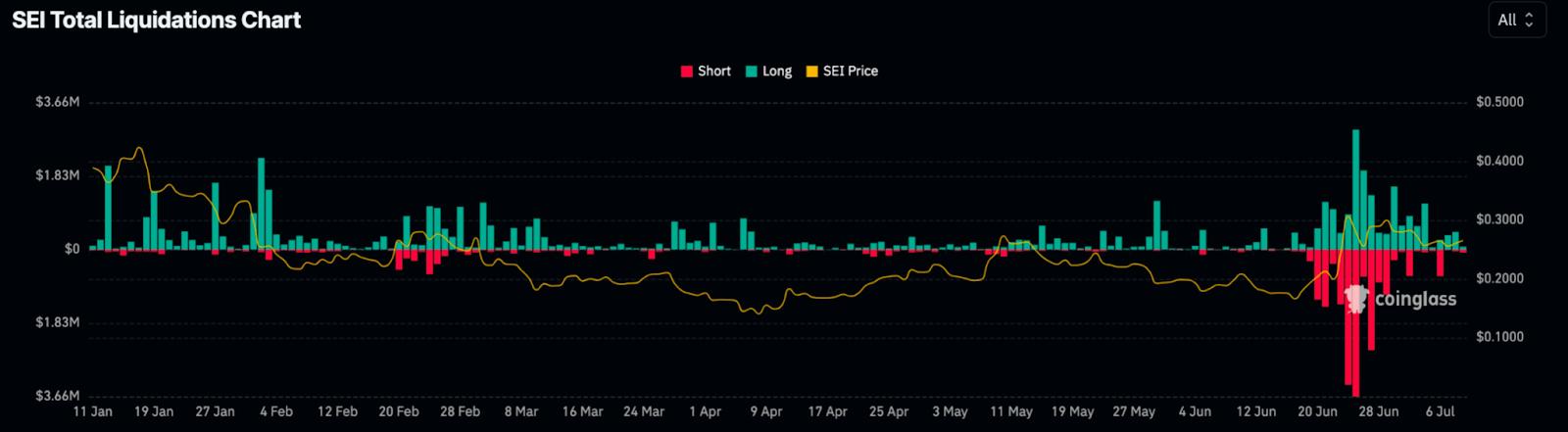Viewport: 1568px width, 432px height.
Task: Click the 20 Jun date axis label
Action: click(x=1317, y=411)
